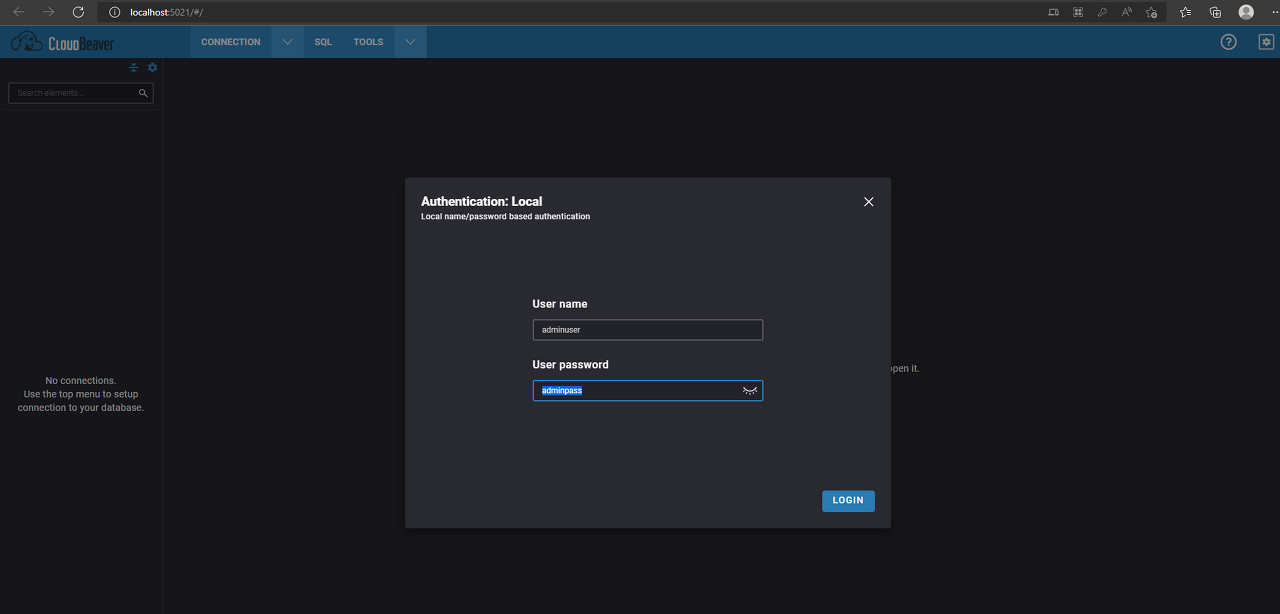Open the CONNECTION menu
Screen dimensions: 1280x614
click(x=230, y=41)
